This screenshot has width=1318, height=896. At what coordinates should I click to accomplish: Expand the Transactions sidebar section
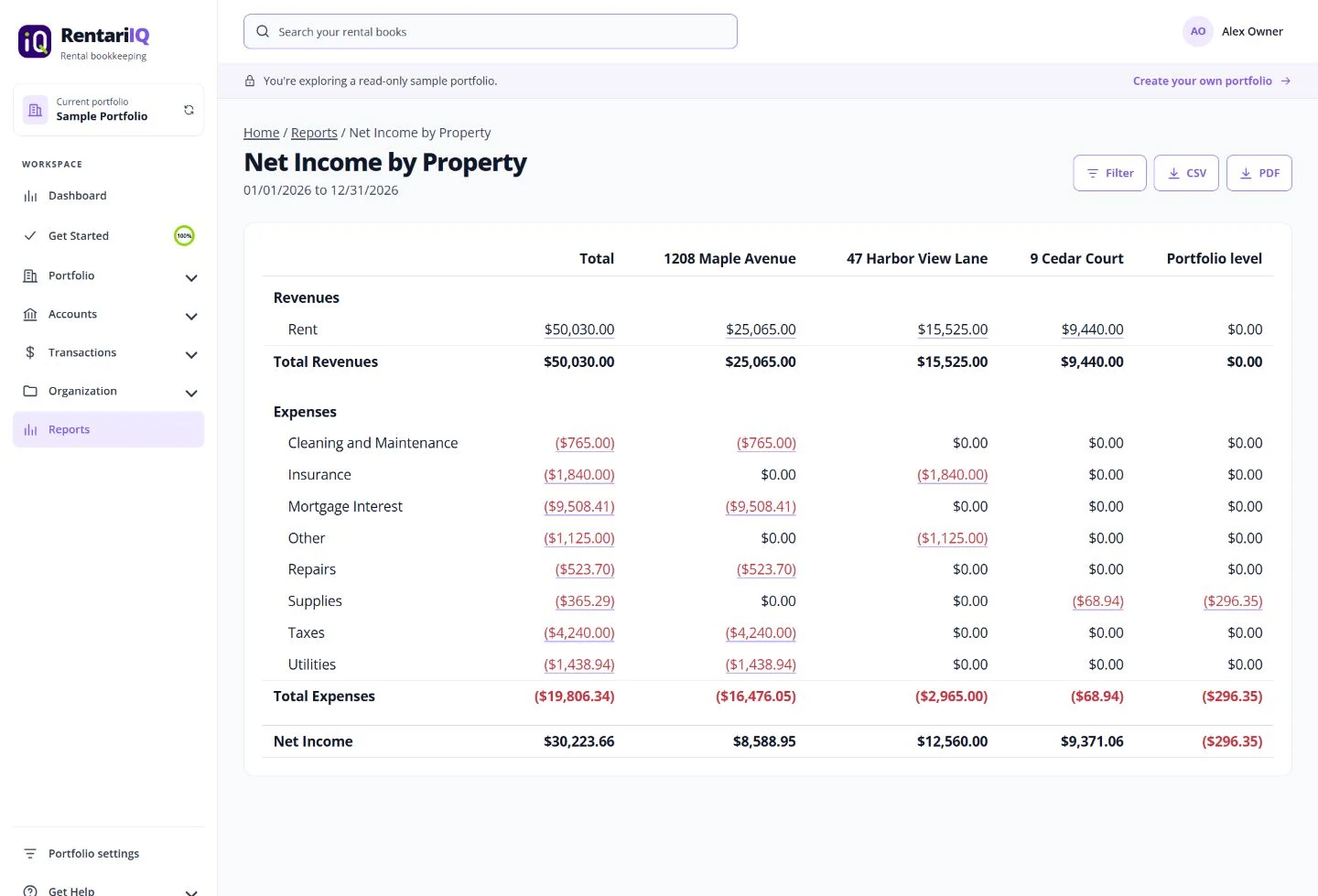191,354
